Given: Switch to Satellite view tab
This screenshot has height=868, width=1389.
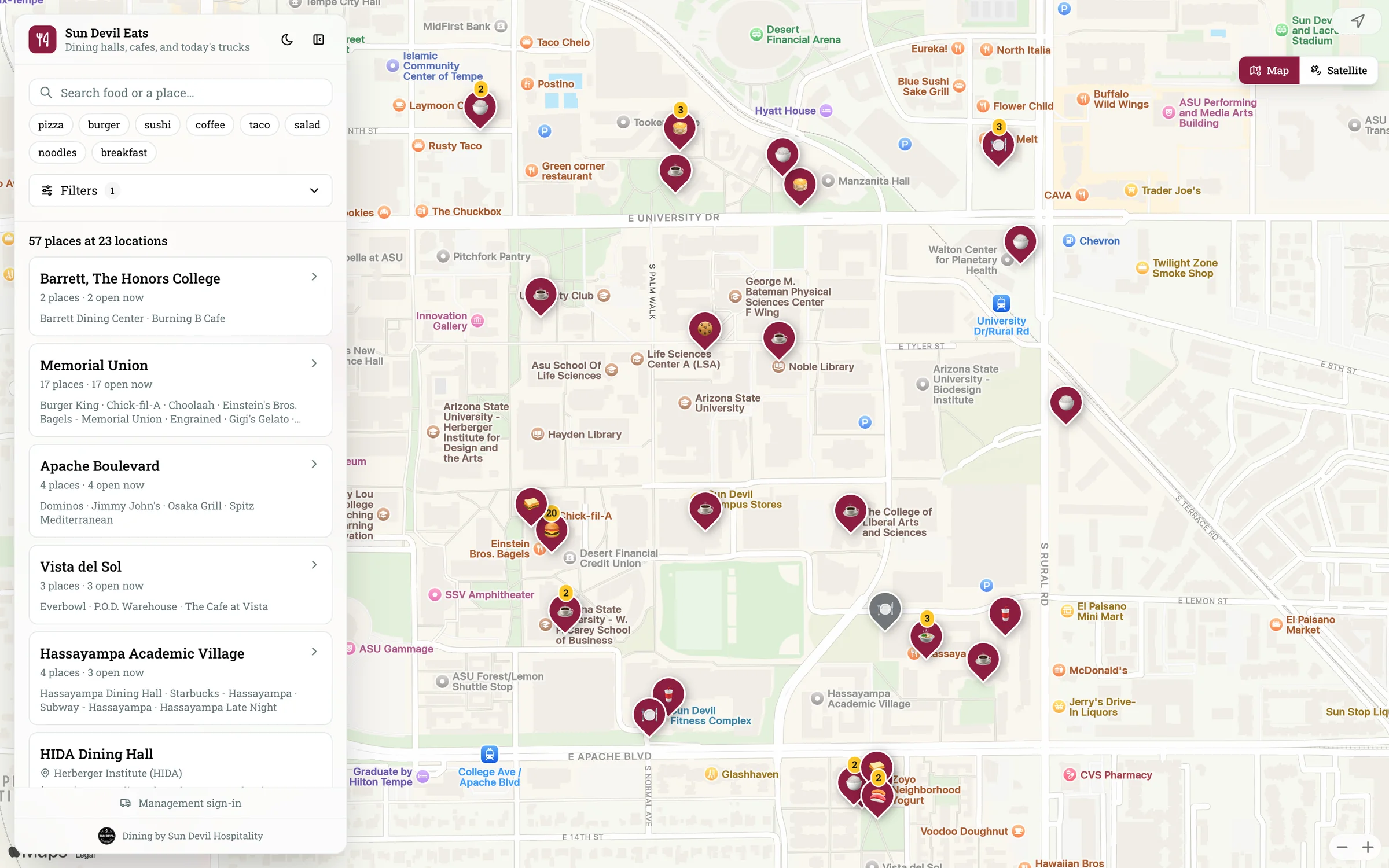Looking at the screenshot, I should [x=1338, y=71].
